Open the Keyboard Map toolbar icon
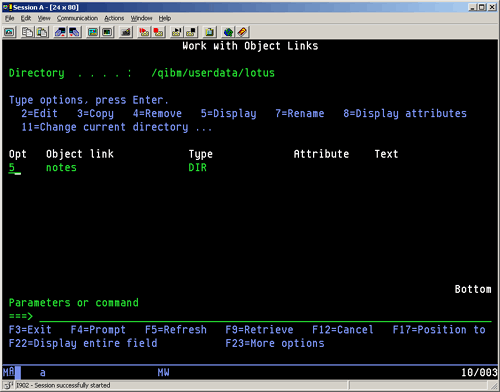 126,32
